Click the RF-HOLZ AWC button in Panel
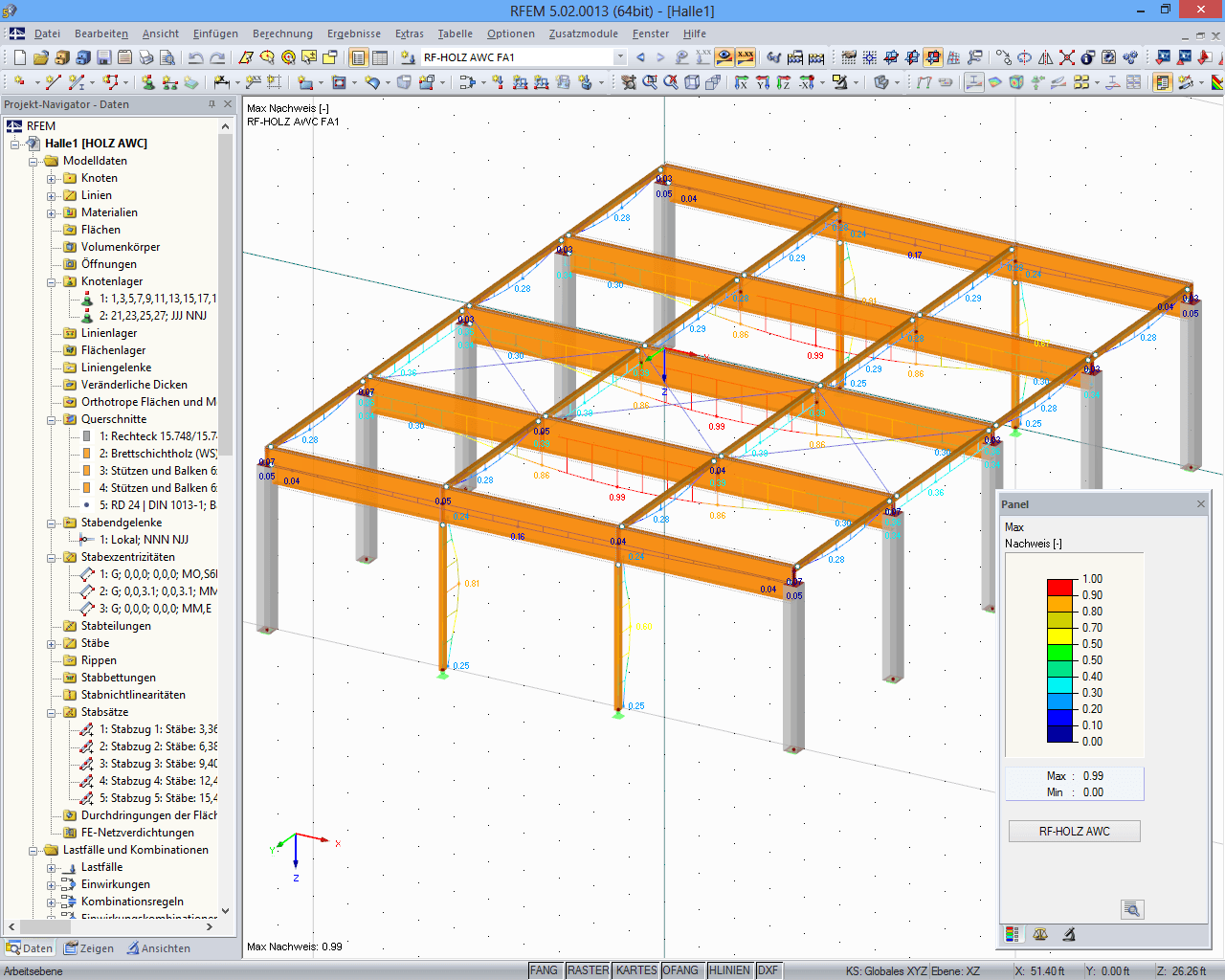 [1074, 831]
